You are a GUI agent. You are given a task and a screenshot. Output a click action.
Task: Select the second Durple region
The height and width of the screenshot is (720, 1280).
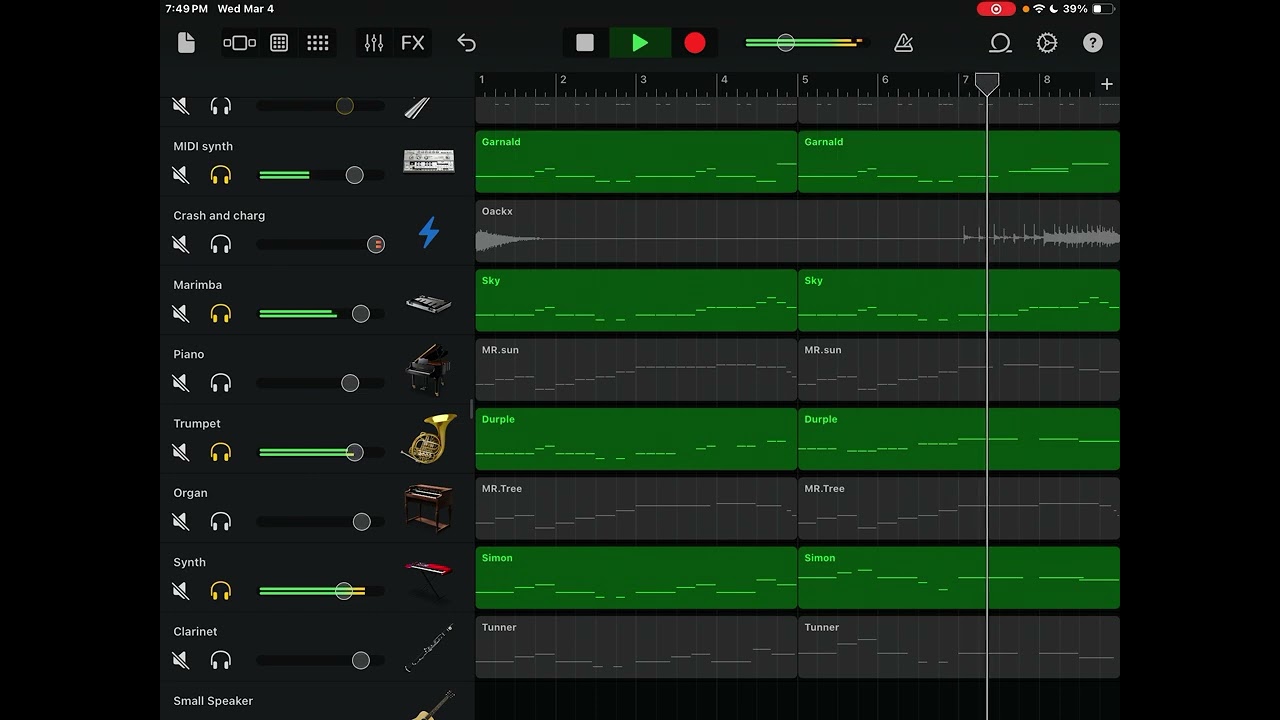click(x=959, y=439)
